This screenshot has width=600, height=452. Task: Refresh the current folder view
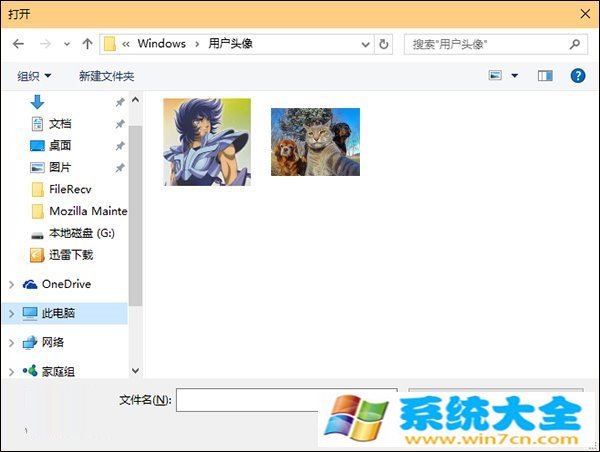coord(383,44)
